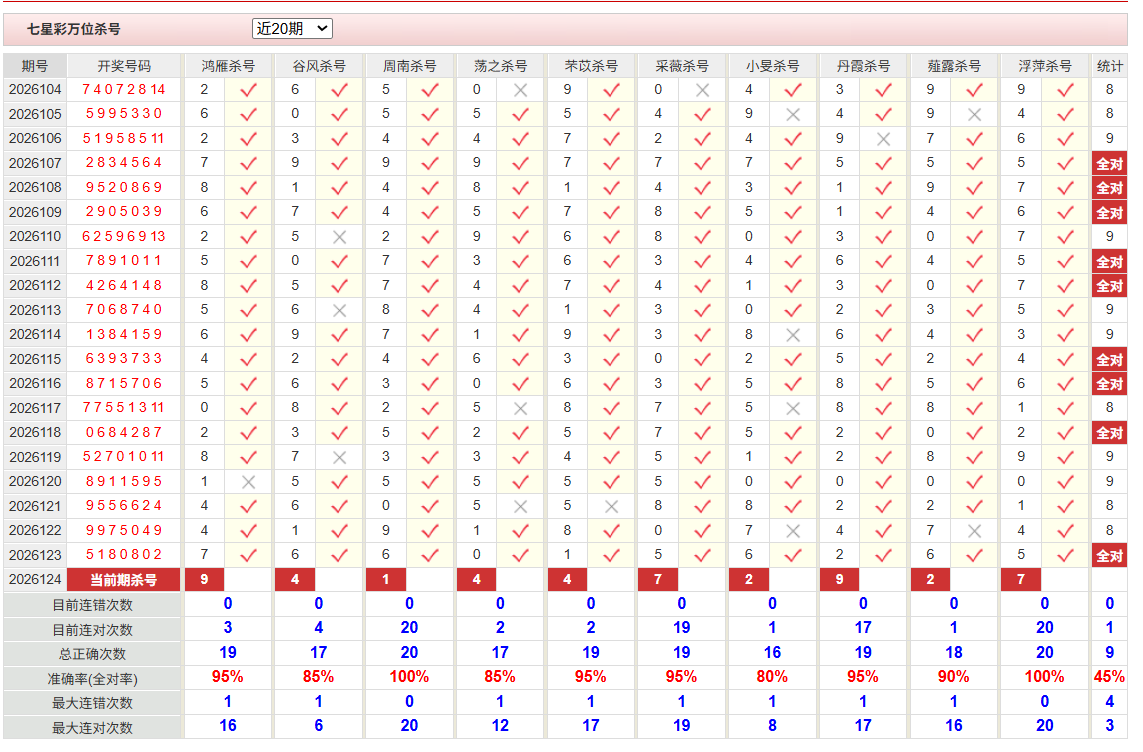
Task: Select the 浮萍杀号 column header
Action: [1045, 66]
